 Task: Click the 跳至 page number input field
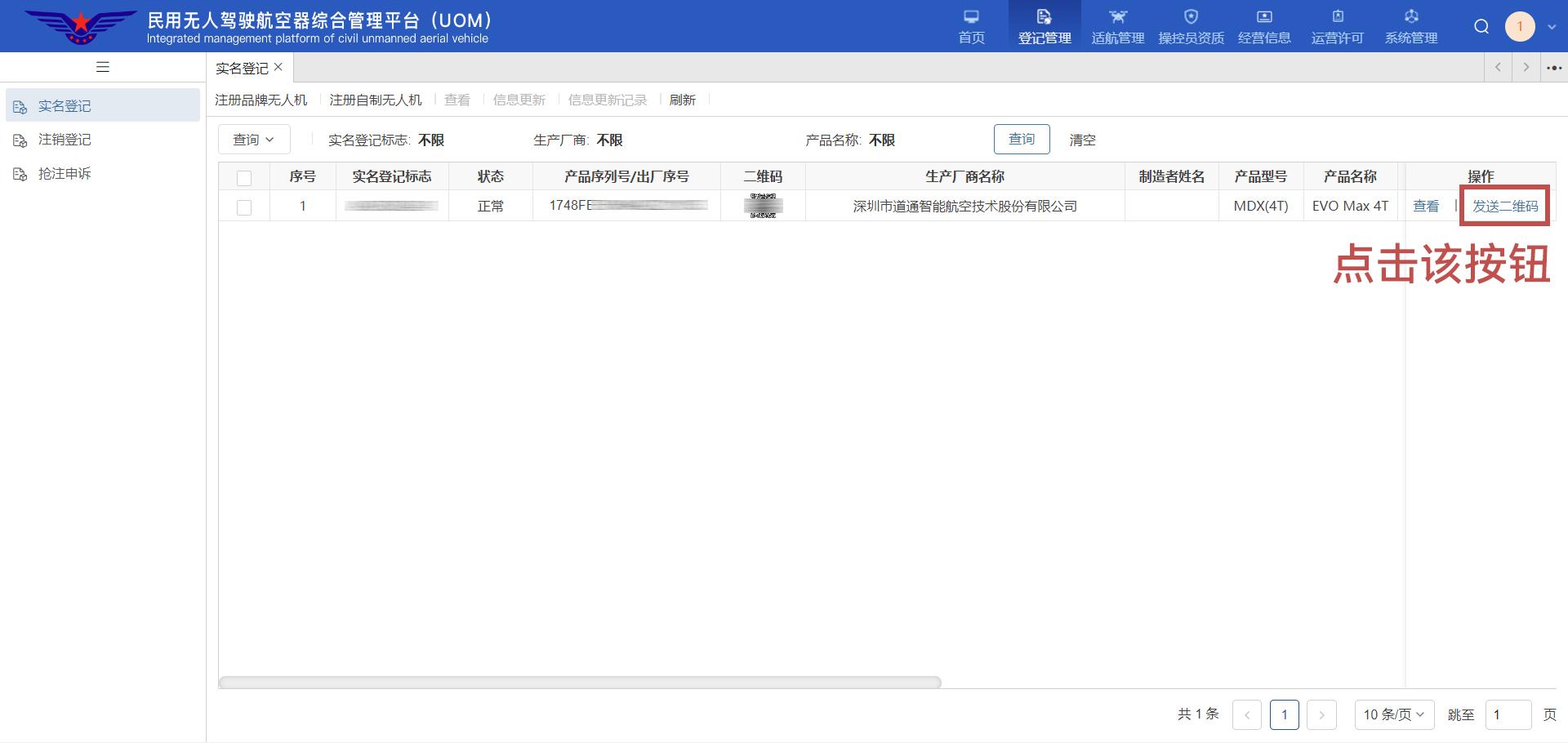click(1507, 714)
